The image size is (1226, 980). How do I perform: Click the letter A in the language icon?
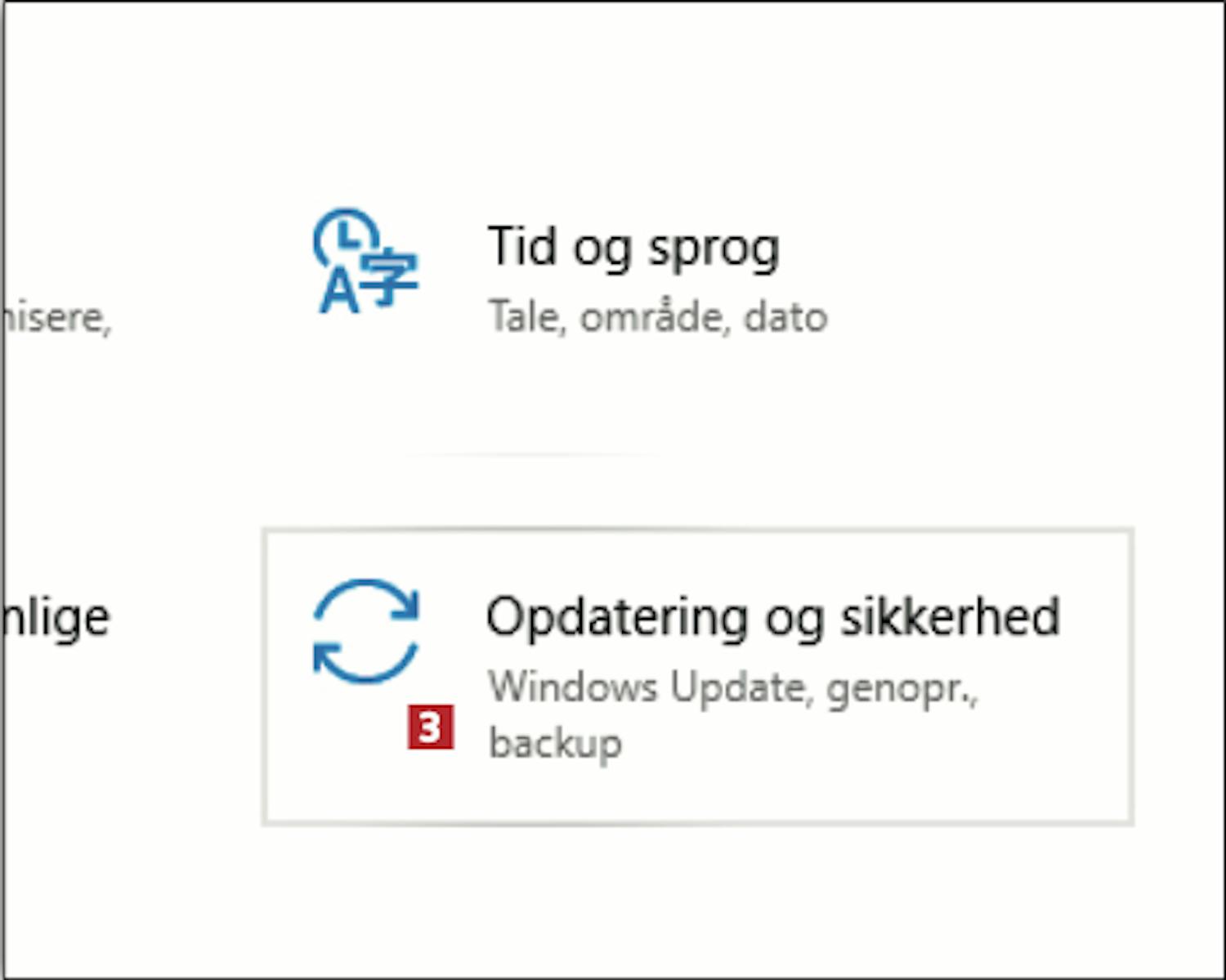pos(338,293)
